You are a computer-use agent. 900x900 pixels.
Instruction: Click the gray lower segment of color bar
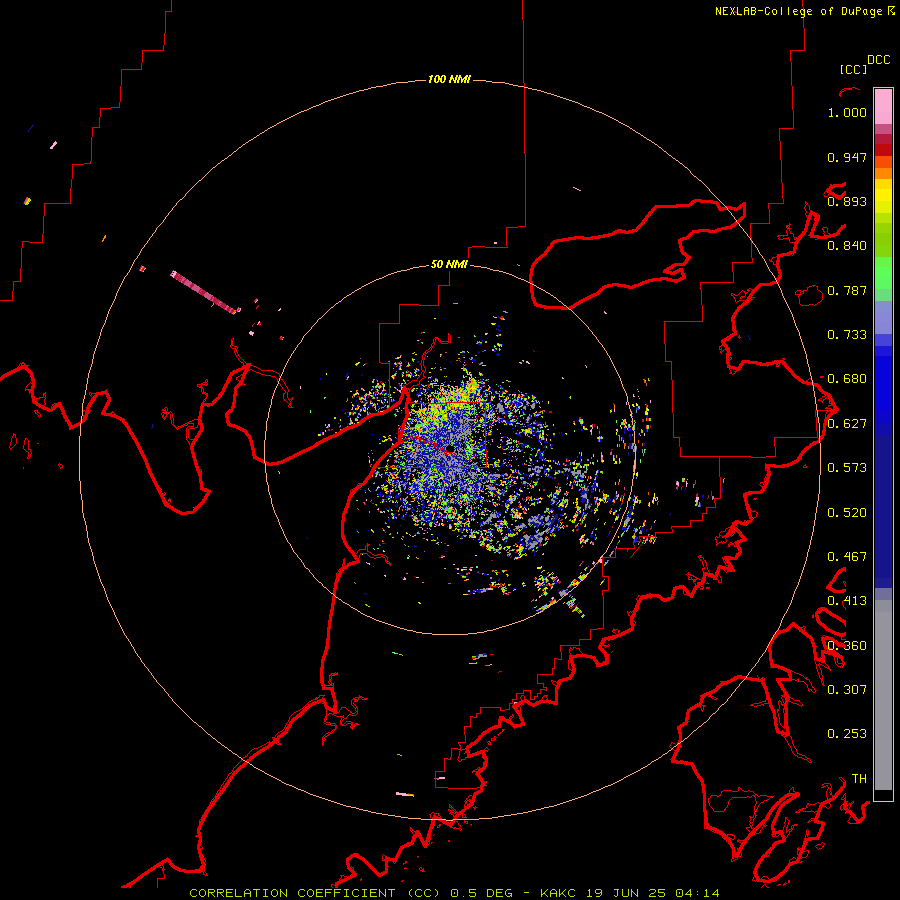pos(883,695)
